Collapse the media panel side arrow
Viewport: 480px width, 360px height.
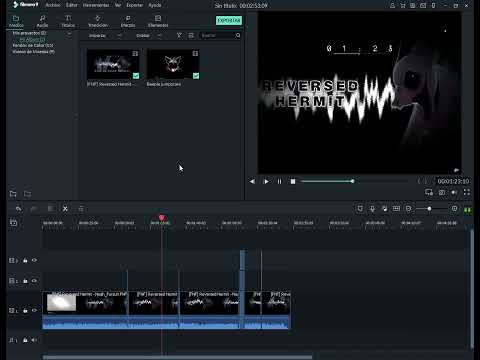click(76, 116)
